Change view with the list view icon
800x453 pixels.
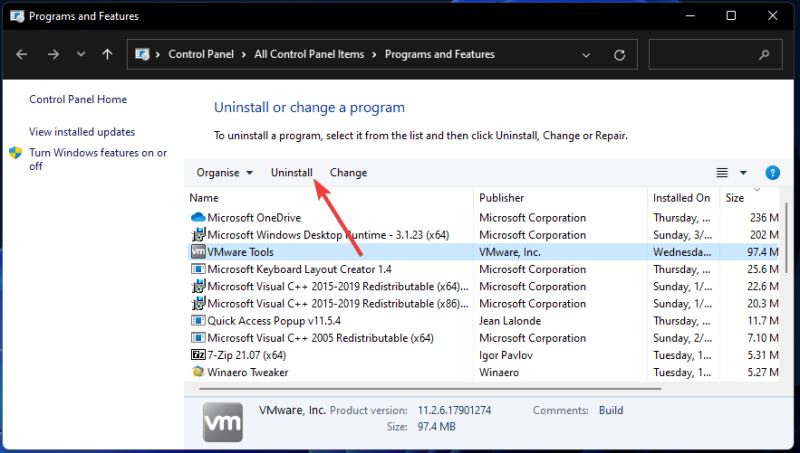[x=722, y=173]
